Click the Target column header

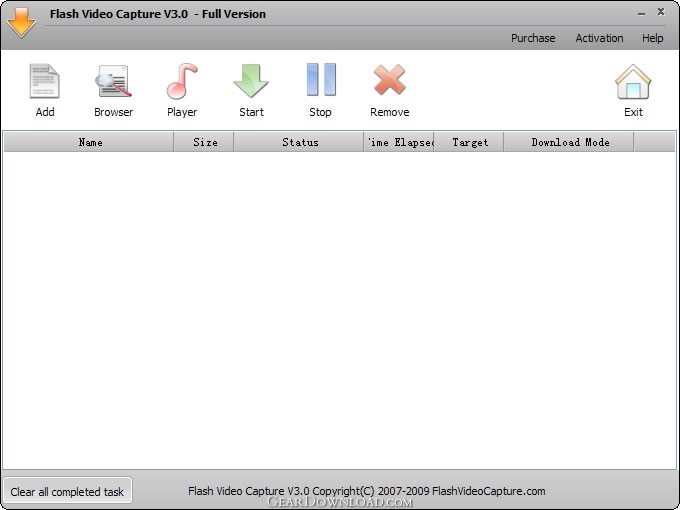469,142
